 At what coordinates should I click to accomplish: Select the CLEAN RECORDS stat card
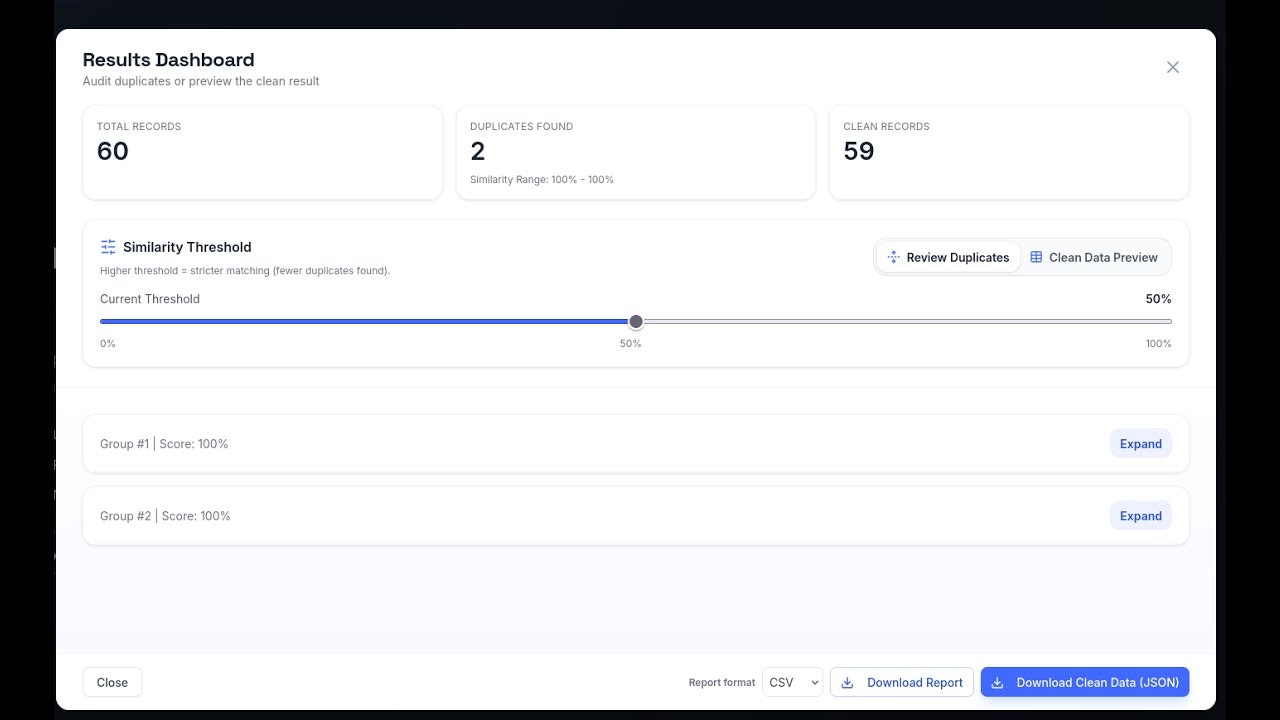(x=1008, y=152)
